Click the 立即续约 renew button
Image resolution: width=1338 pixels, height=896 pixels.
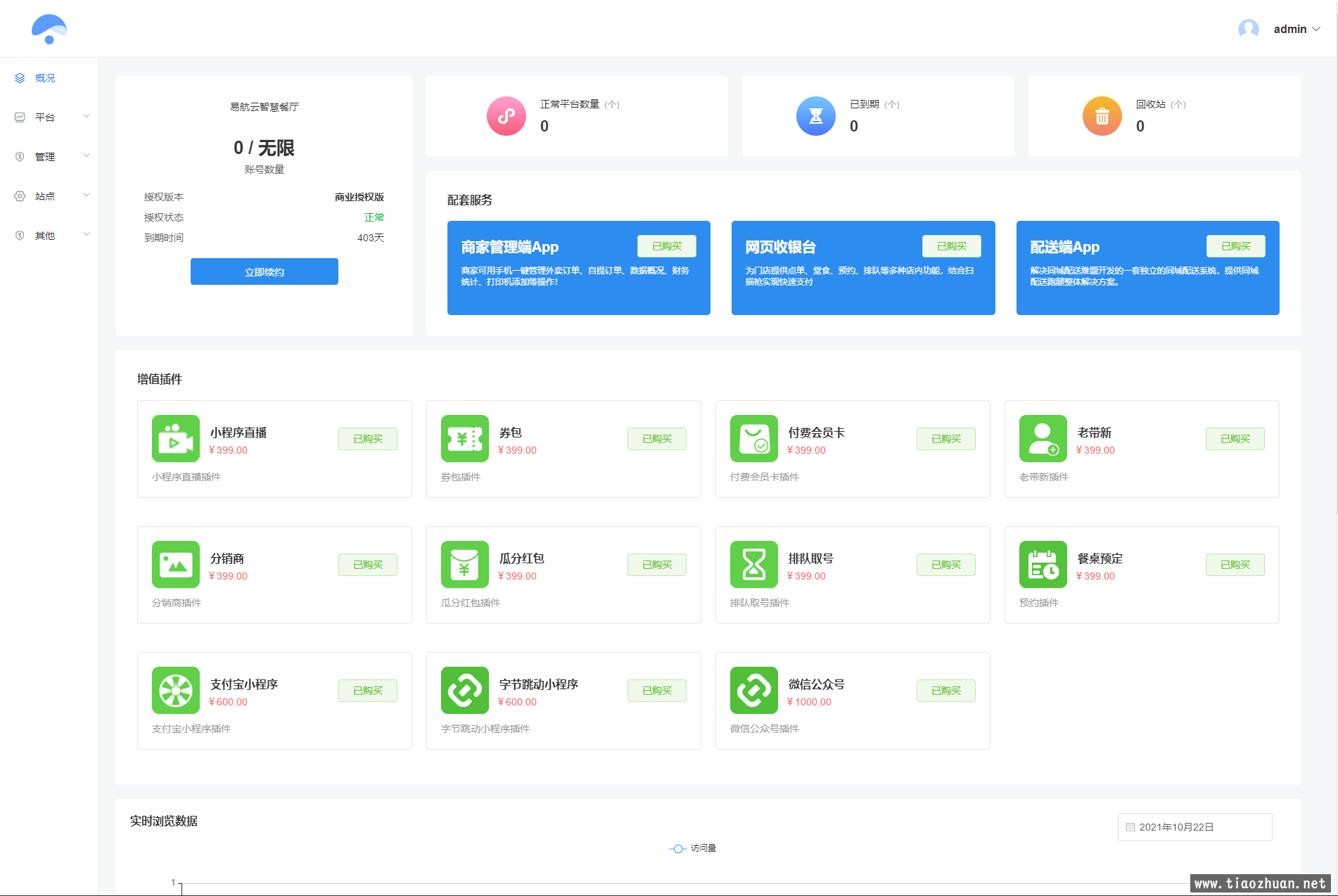264,271
